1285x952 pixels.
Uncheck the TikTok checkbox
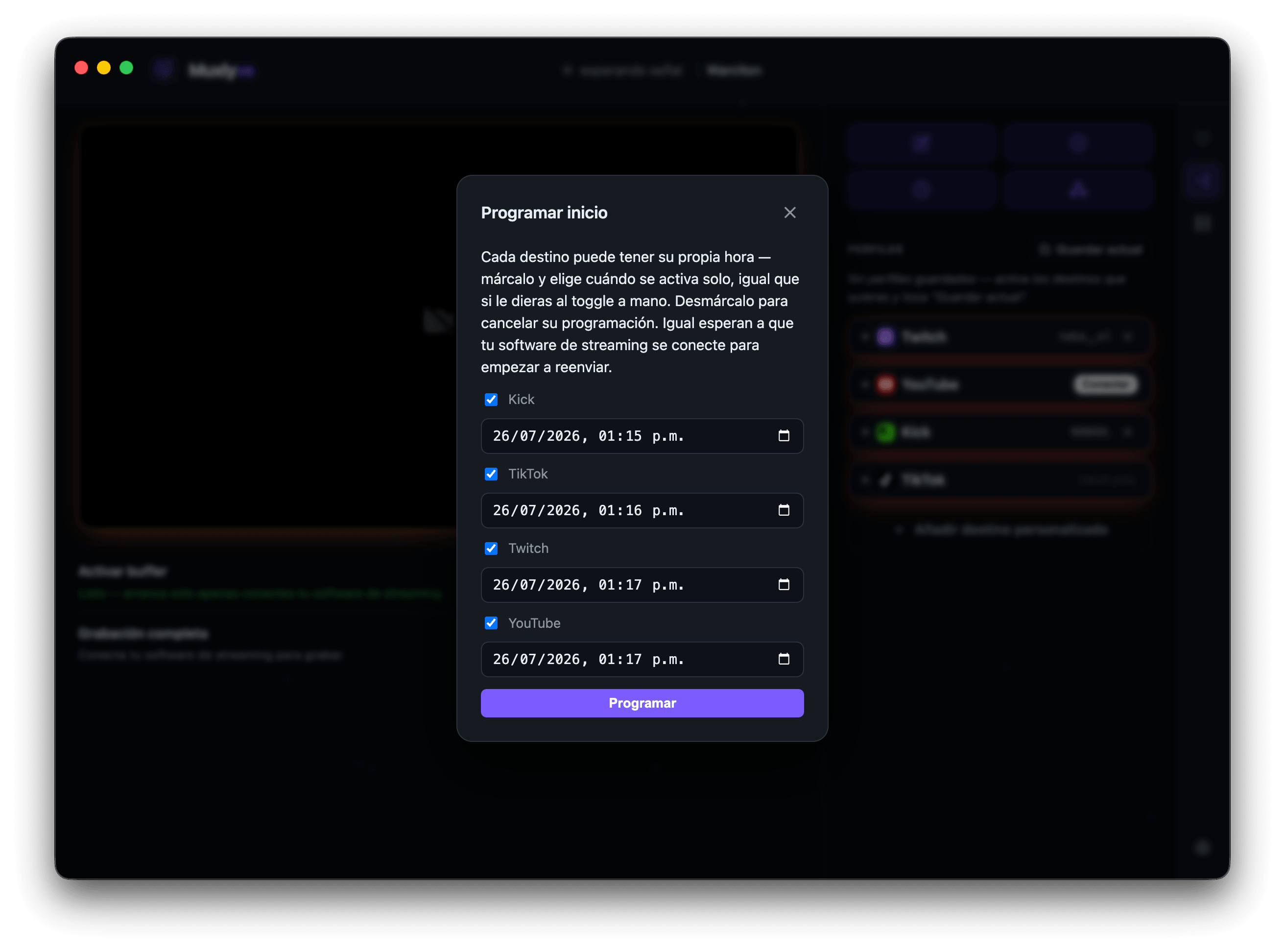pyautogui.click(x=491, y=474)
